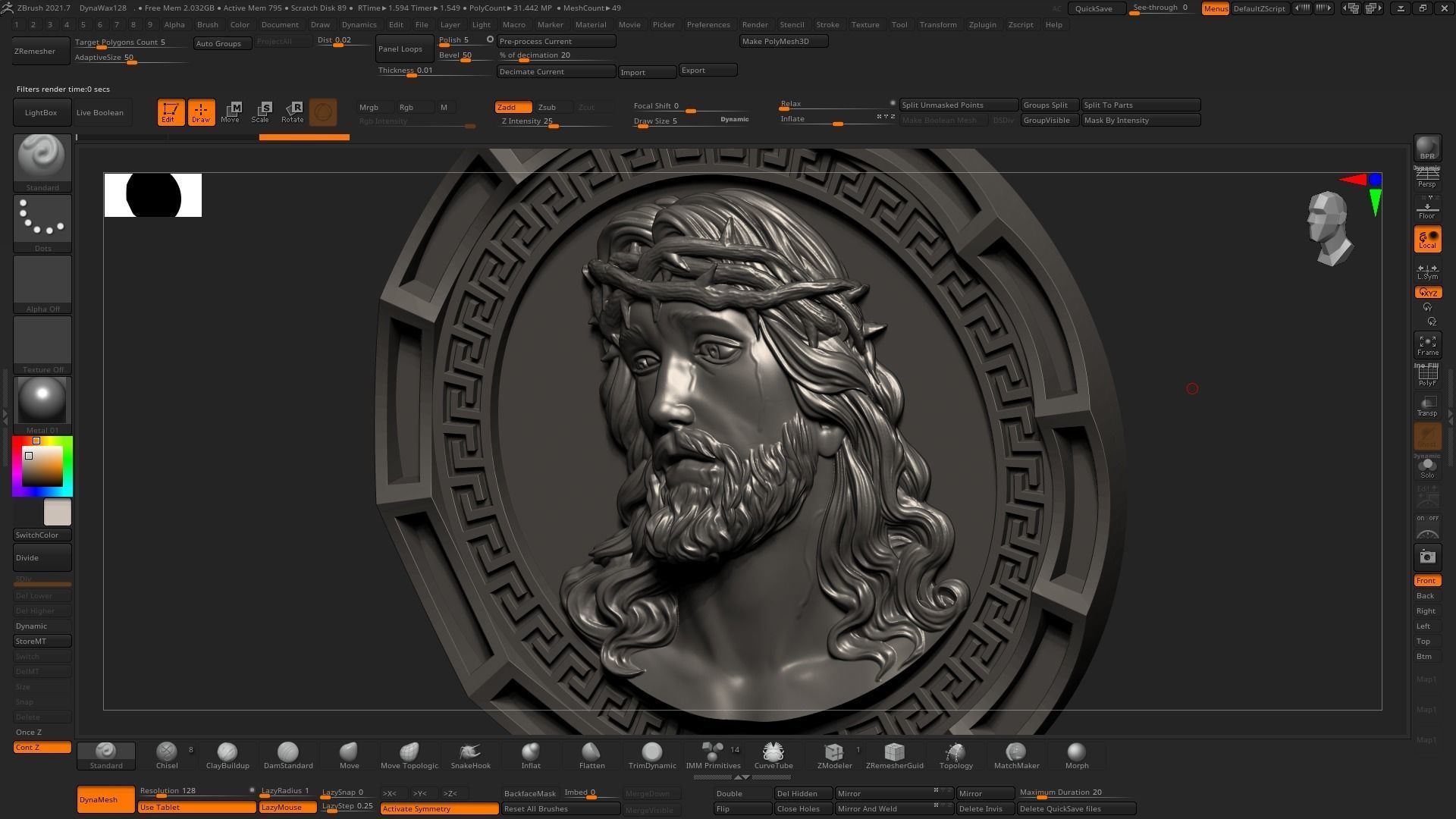
Task: Click the camera snapshot icon
Action: (x=1427, y=557)
